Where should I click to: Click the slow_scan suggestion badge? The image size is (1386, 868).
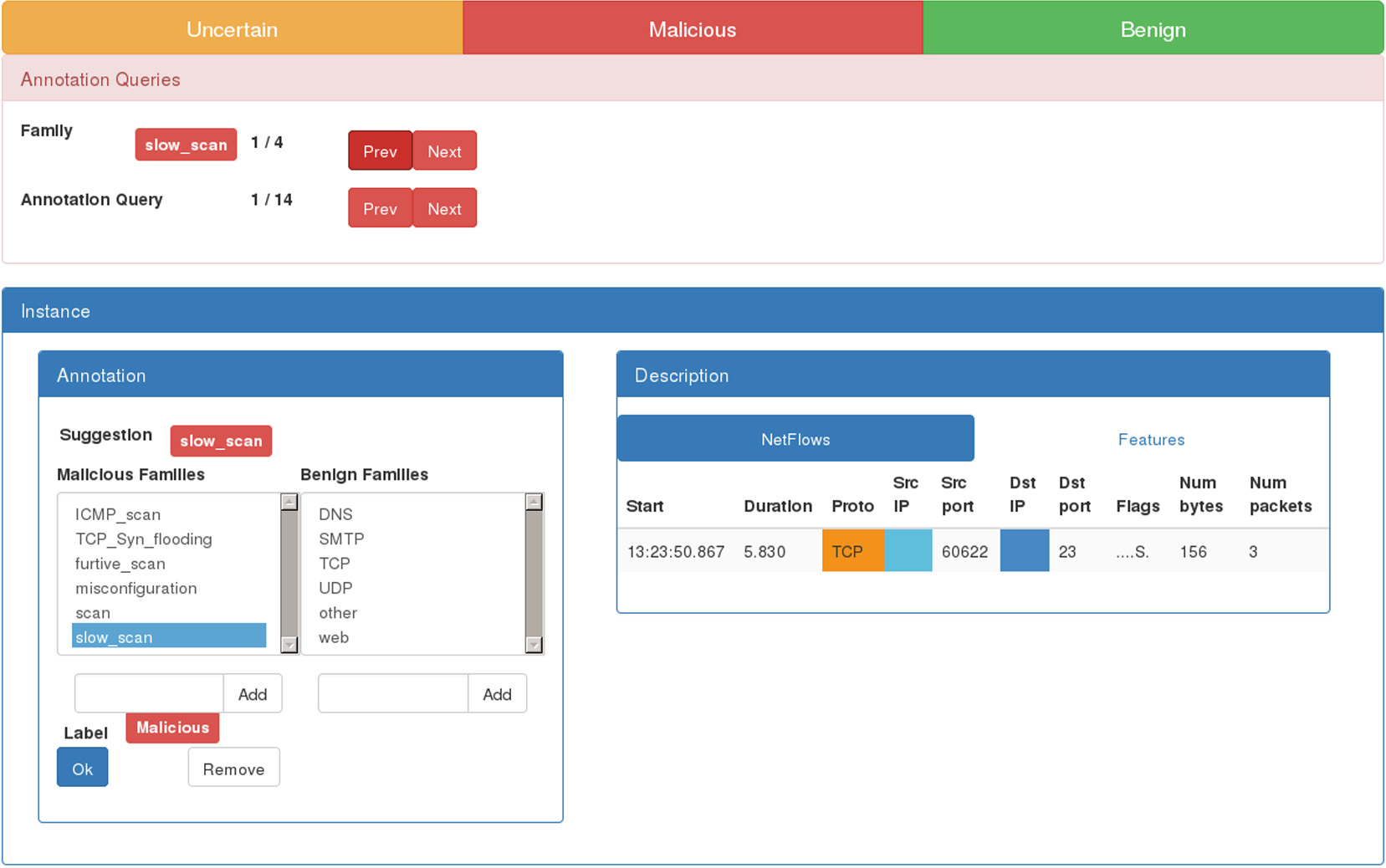pos(221,441)
